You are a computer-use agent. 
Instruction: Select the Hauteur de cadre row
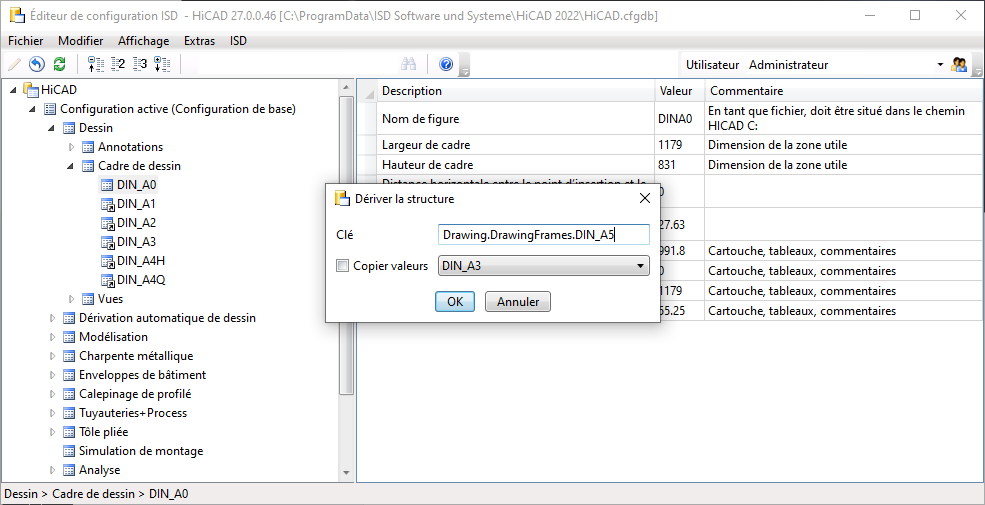point(670,165)
